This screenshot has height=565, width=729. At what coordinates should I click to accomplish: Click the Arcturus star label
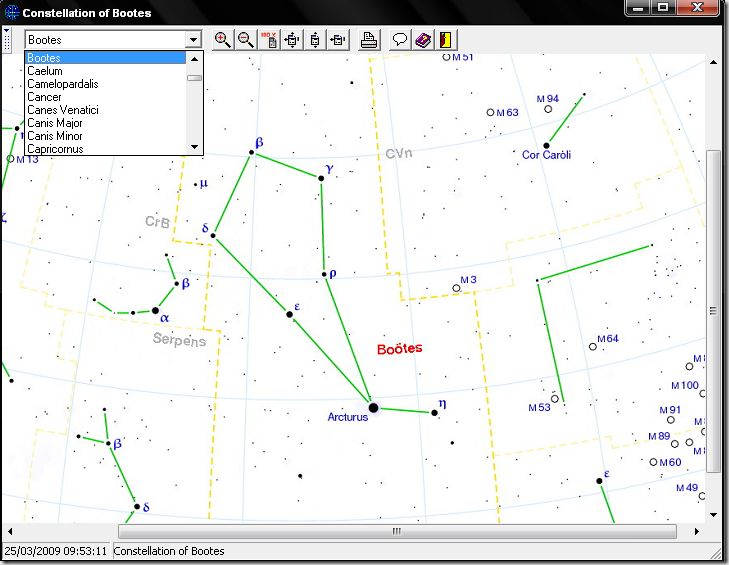(348, 417)
